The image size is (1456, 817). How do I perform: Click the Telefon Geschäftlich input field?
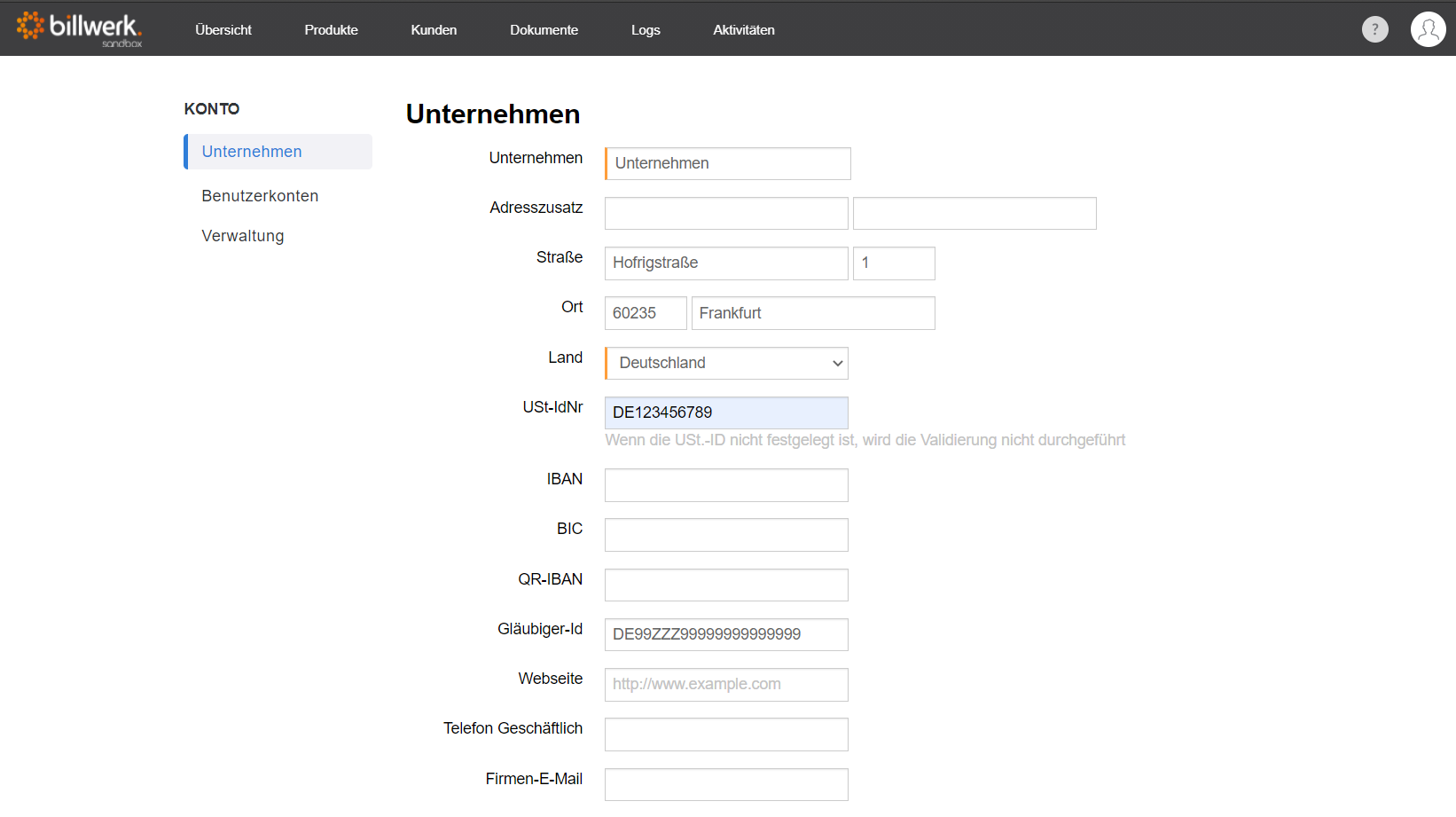tap(726, 735)
